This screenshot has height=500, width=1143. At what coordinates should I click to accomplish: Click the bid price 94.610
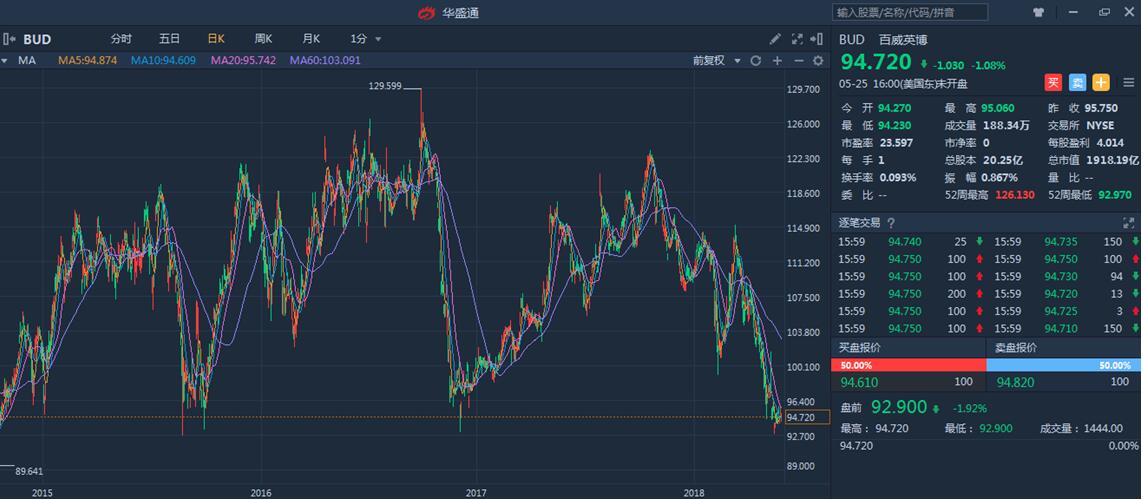tap(859, 383)
